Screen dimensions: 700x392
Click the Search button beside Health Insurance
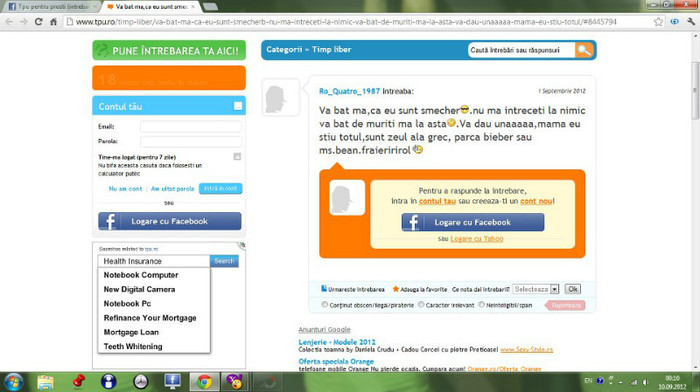coord(224,261)
